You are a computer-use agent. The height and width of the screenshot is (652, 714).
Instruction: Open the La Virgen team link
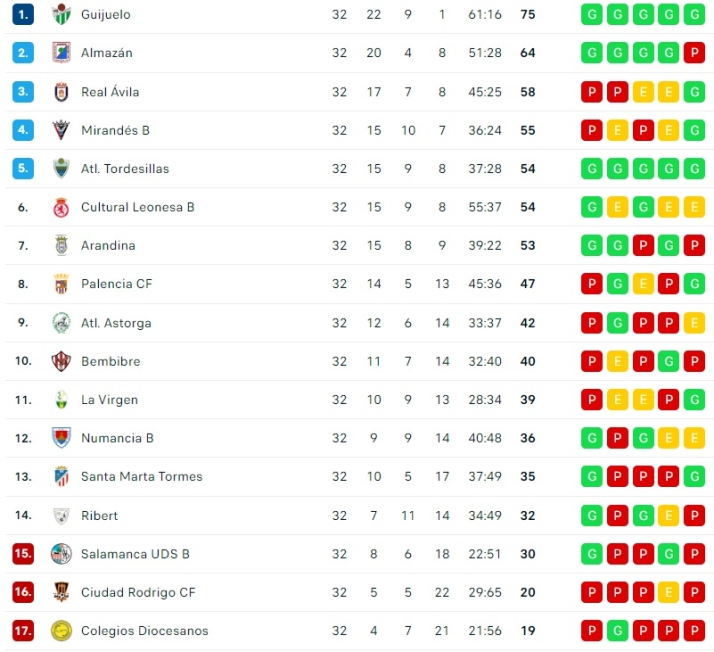[109, 400]
